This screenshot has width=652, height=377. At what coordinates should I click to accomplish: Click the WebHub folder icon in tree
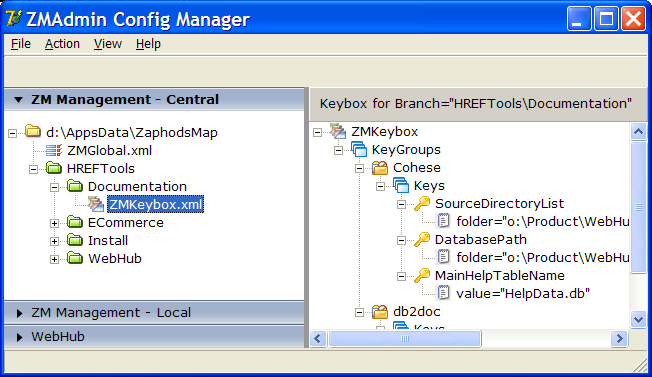(x=75, y=258)
